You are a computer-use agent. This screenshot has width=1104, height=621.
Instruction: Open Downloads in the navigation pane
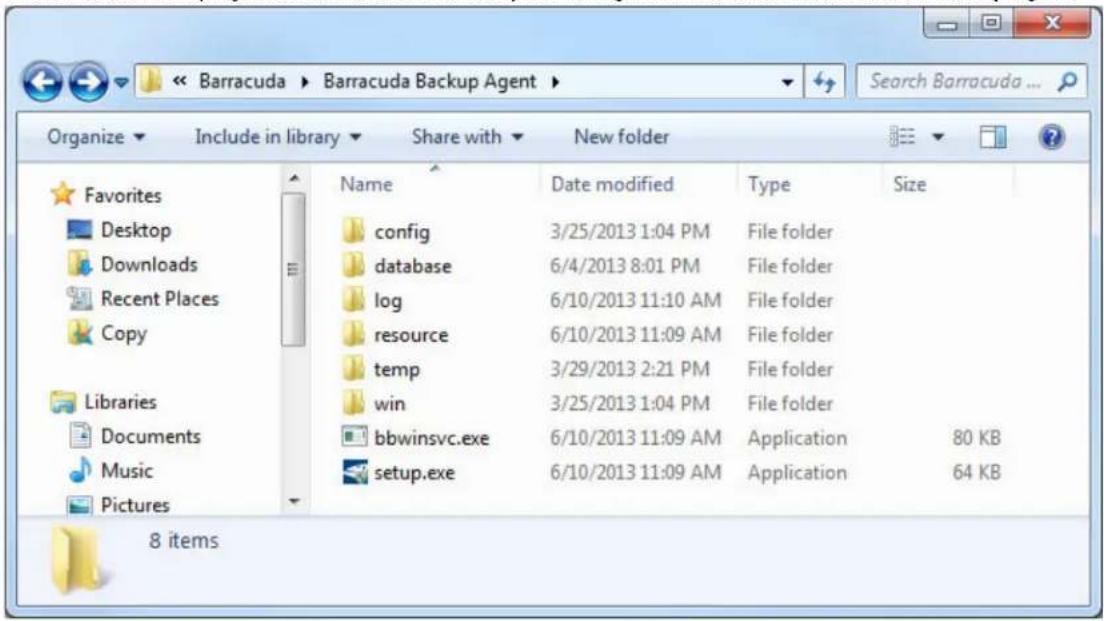[x=149, y=264]
